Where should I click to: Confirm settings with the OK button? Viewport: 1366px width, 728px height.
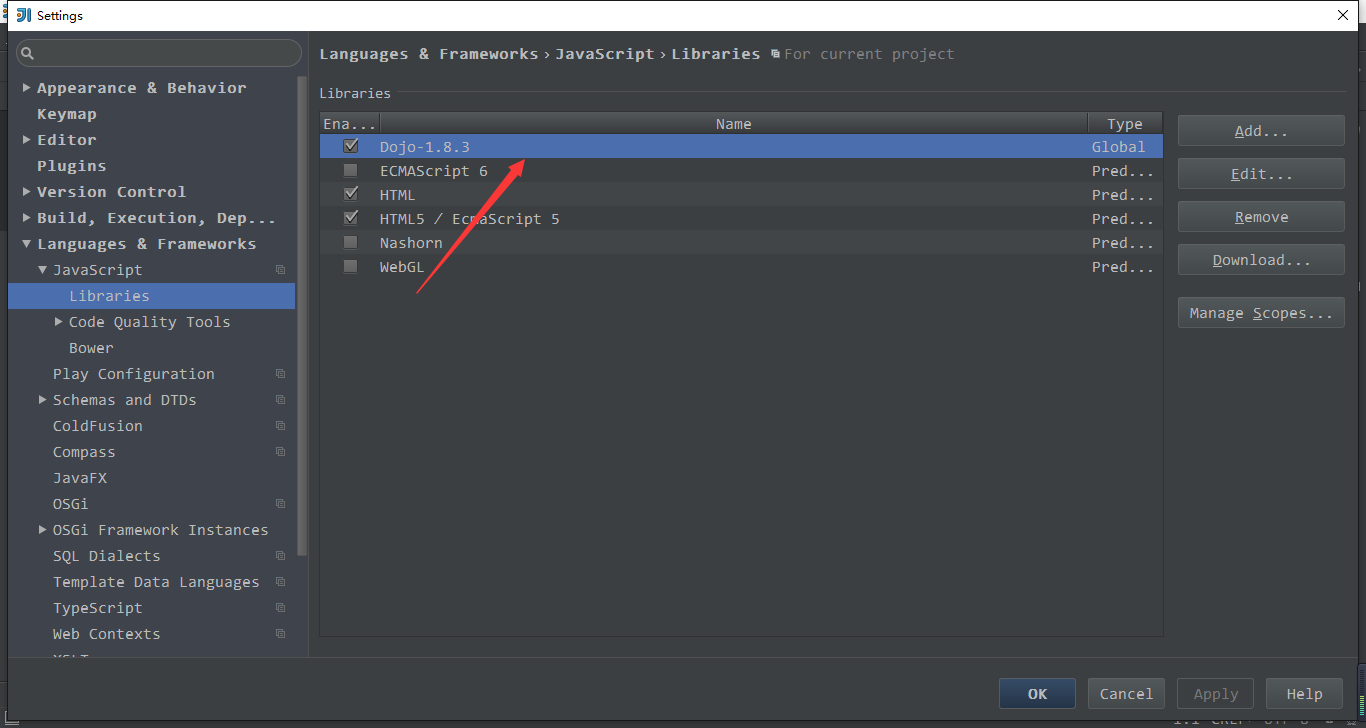[x=1037, y=694]
